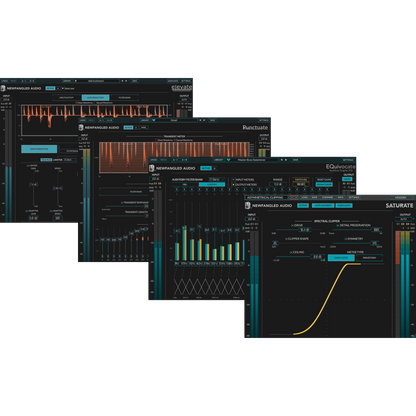Open the Asymmetrical Clipping preset dropdown in Saturate
The image size is (416, 416).
[266, 198]
